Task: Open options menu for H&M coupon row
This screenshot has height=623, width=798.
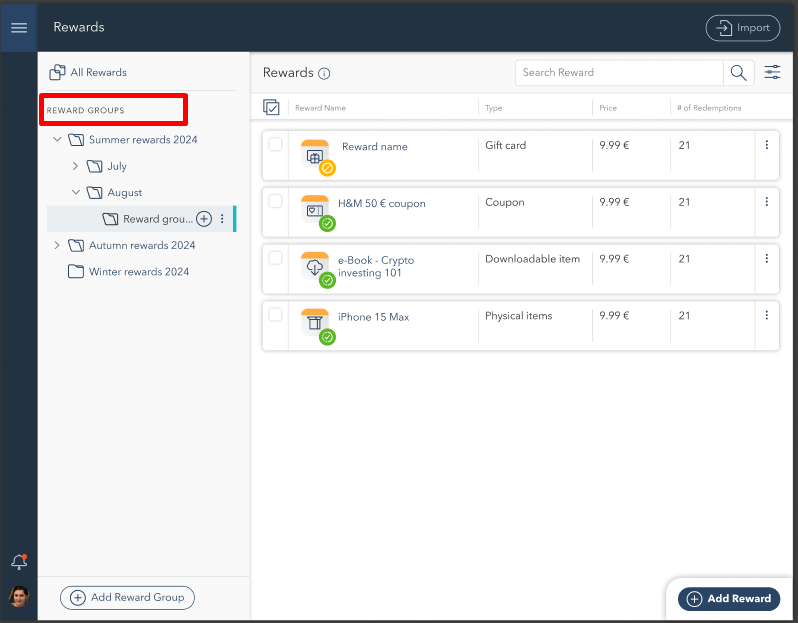Action: pyautogui.click(x=766, y=202)
